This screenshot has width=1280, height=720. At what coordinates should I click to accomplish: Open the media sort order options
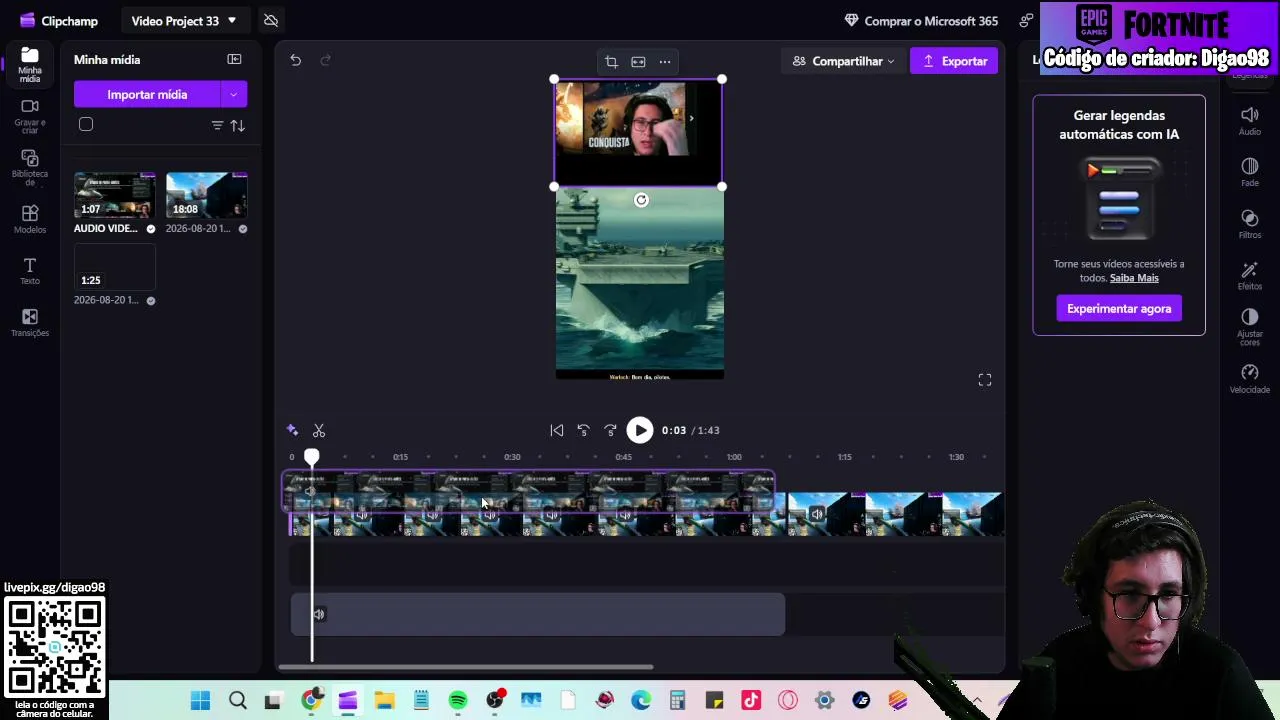pyautogui.click(x=238, y=125)
